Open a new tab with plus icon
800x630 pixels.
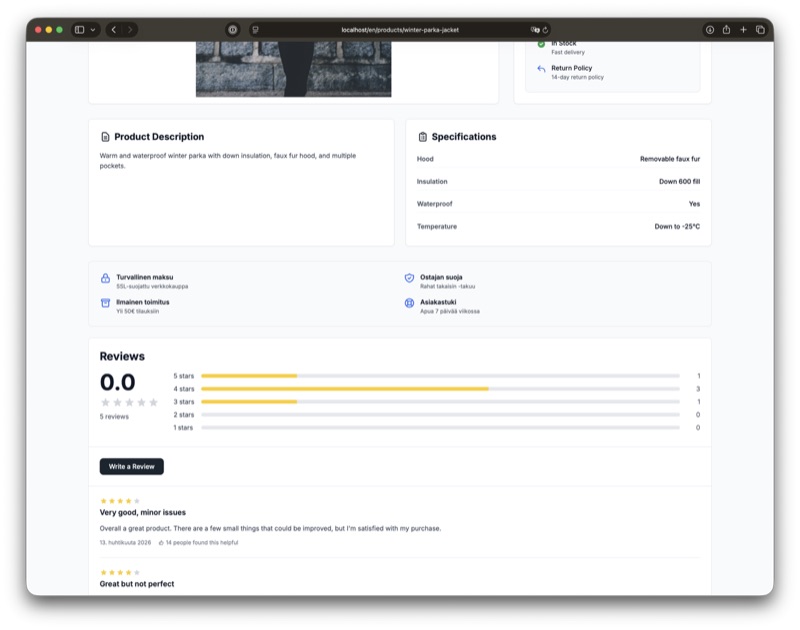[743, 30]
